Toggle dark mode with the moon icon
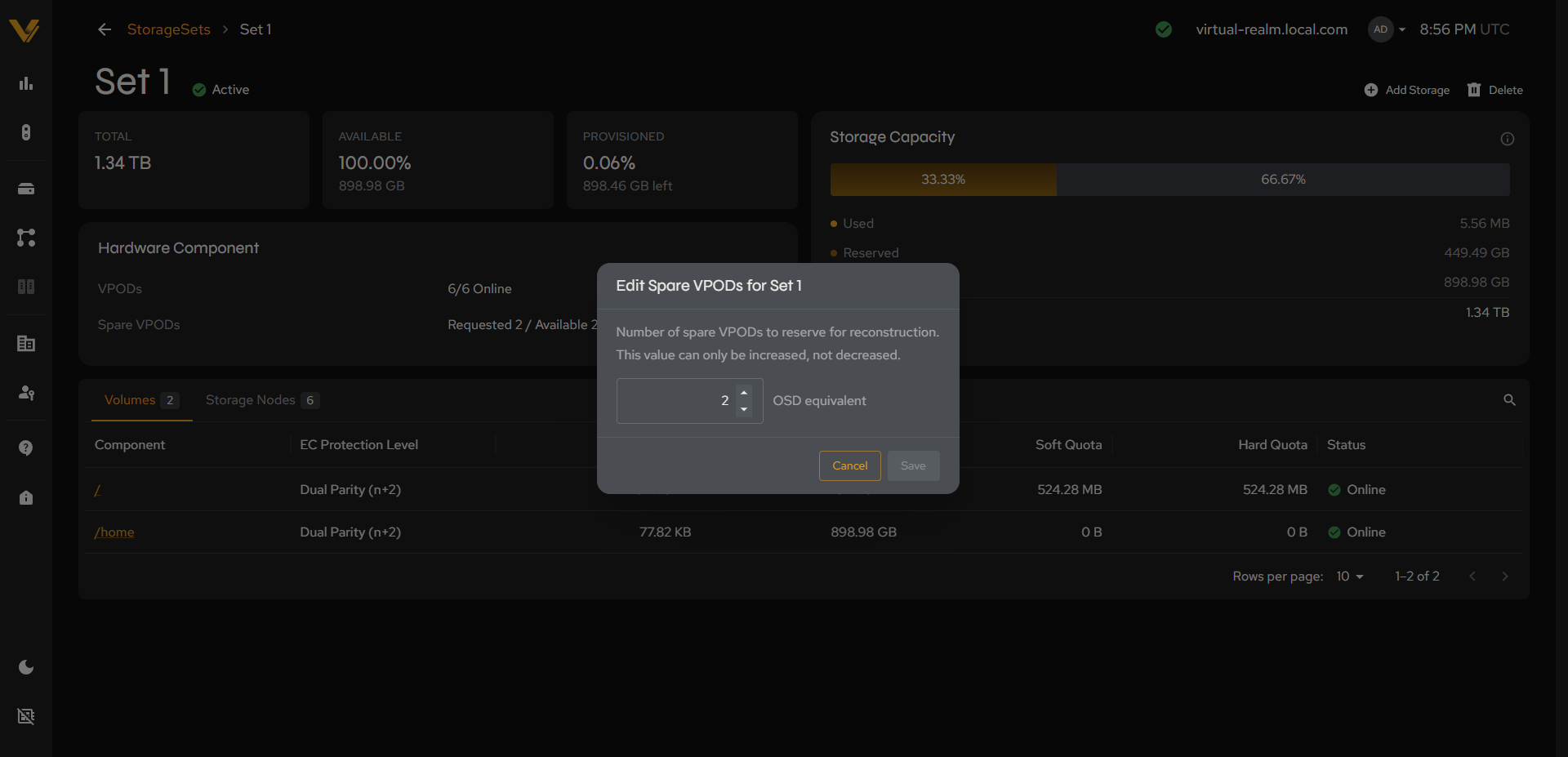 pos(26,667)
